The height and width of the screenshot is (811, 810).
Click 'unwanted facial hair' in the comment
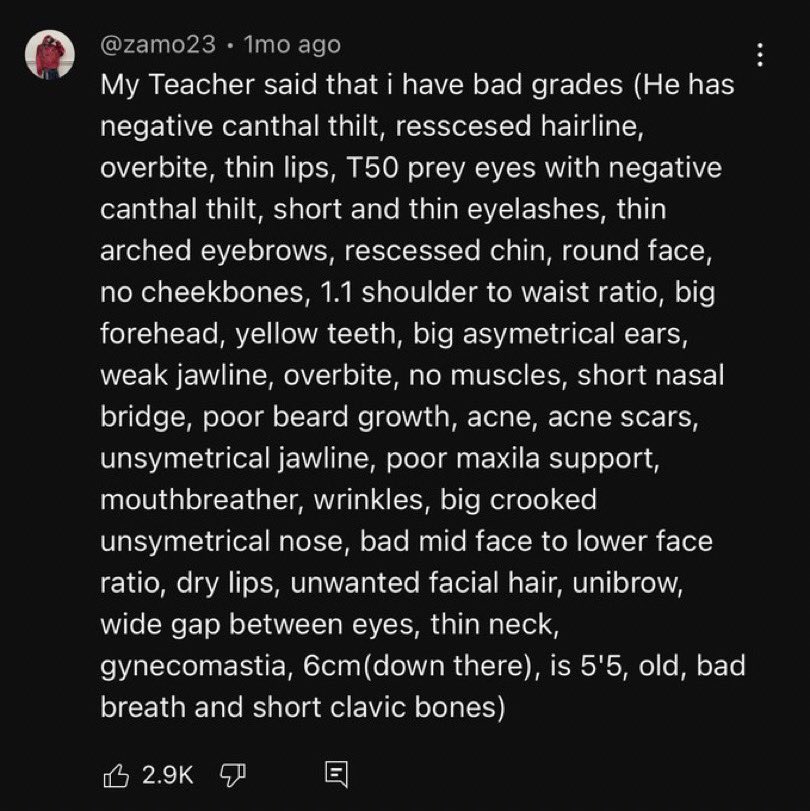click(x=426, y=583)
